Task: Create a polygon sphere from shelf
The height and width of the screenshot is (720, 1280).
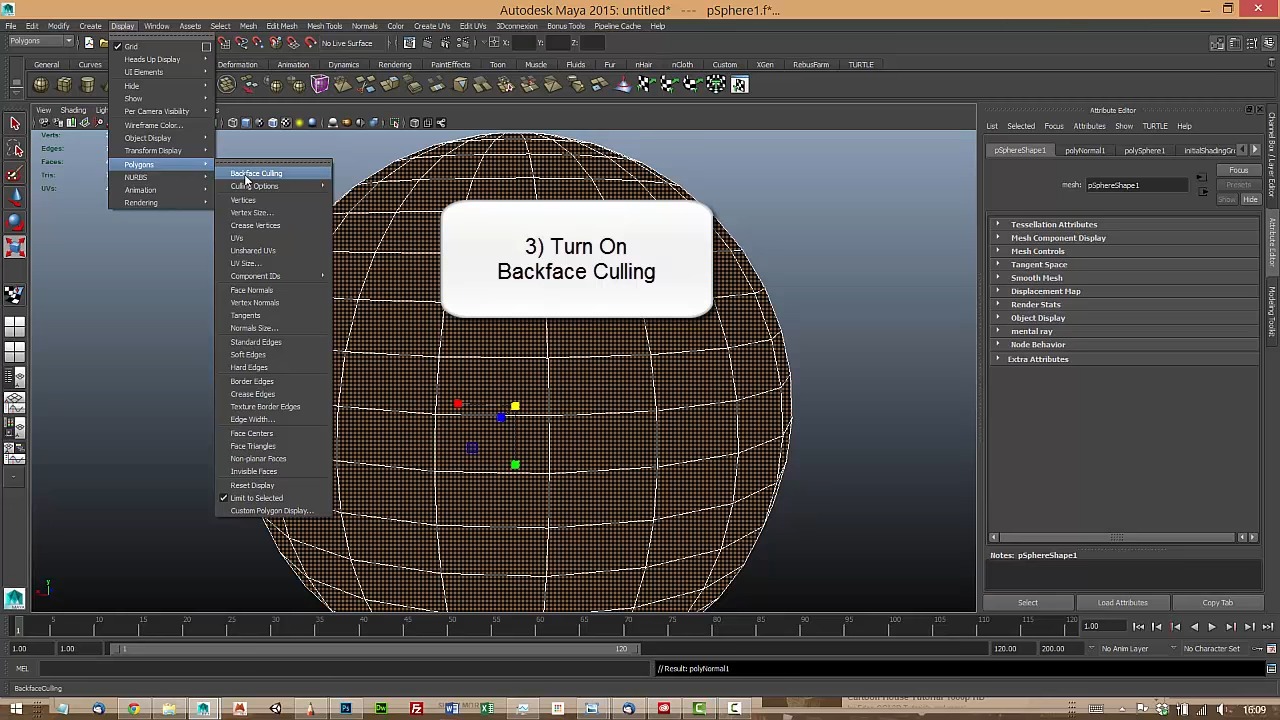Action: 41,85
